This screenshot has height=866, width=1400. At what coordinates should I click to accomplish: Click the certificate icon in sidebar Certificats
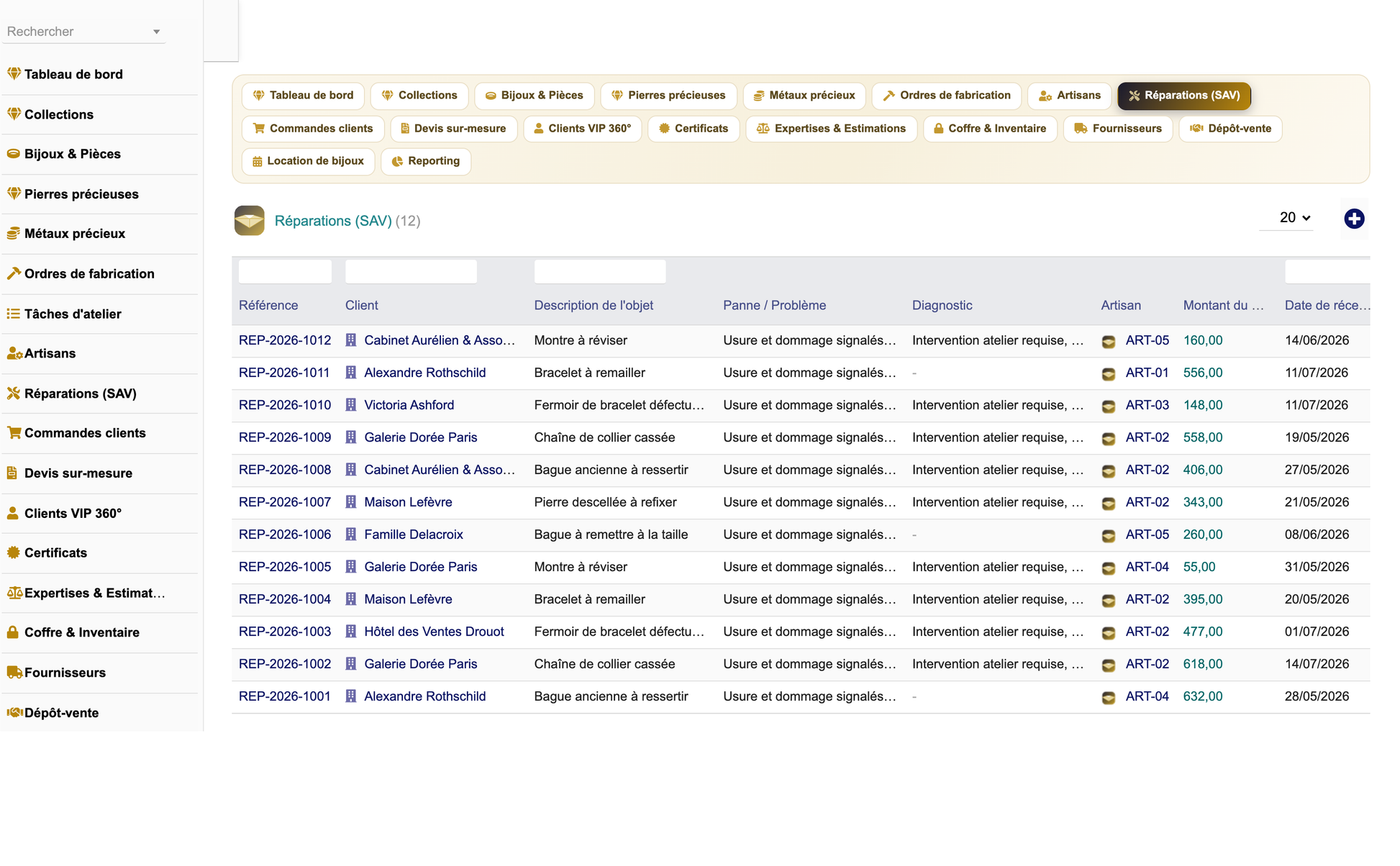click(14, 552)
